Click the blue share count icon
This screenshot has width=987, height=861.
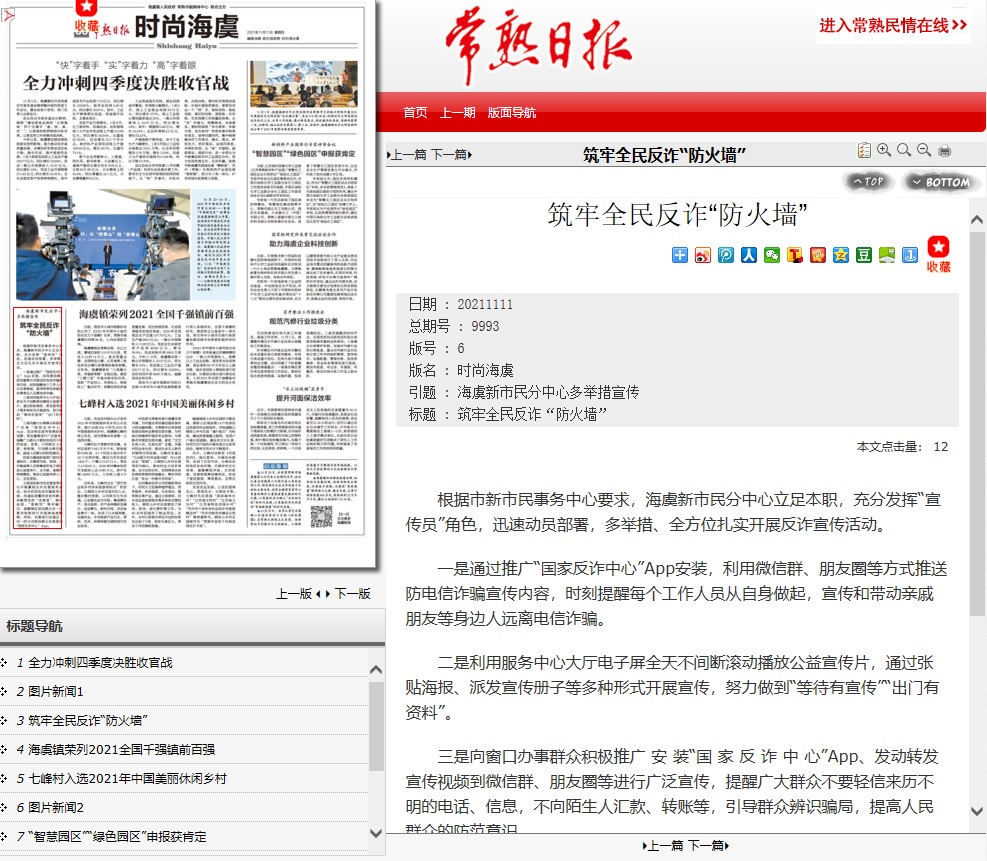coord(910,255)
